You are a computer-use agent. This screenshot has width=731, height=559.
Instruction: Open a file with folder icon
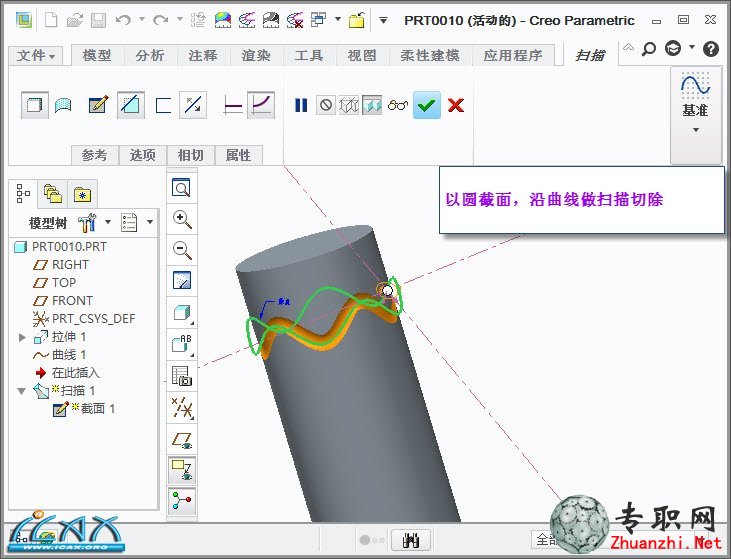point(75,20)
